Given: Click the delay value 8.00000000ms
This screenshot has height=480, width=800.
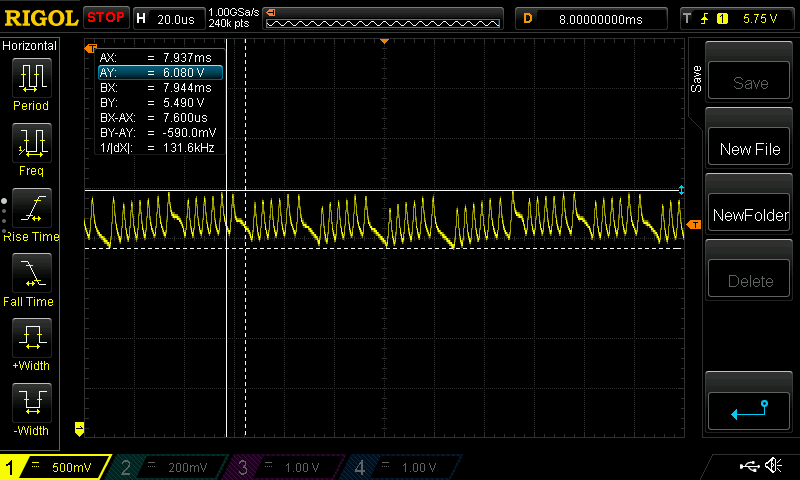Looking at the screenshot, I should pos(600,19).
